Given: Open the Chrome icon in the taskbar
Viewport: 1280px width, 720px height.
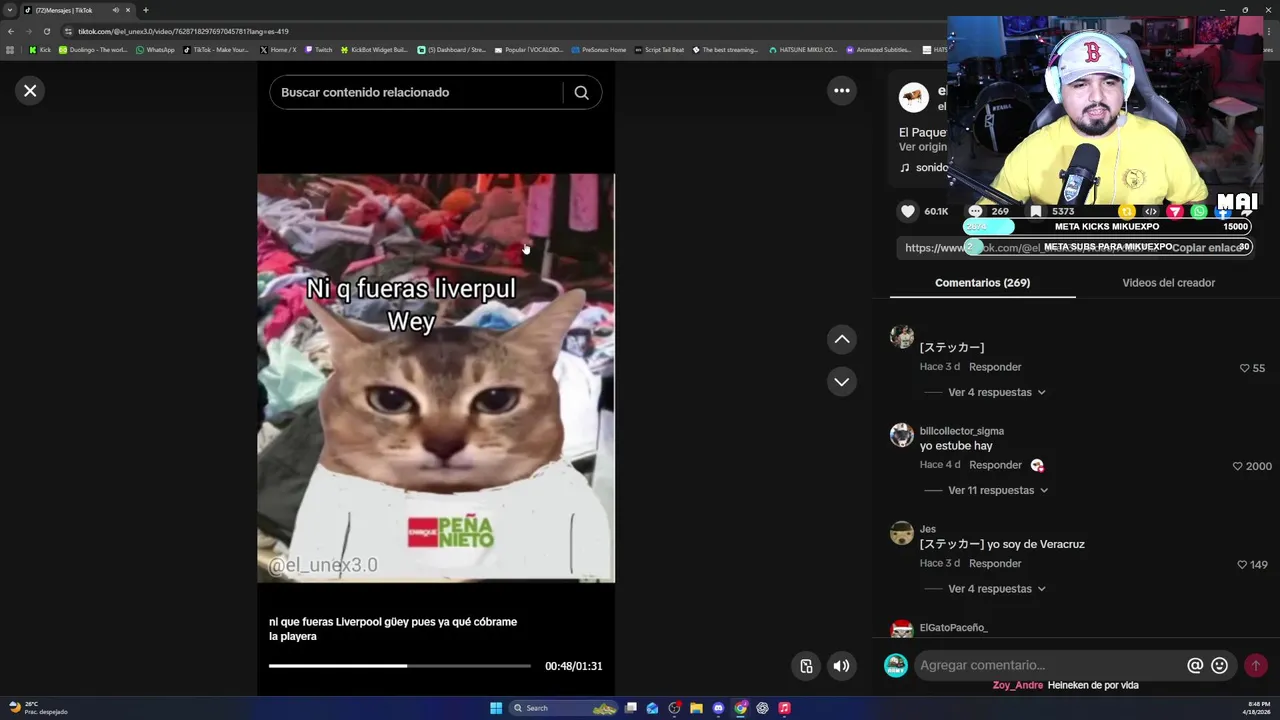Looking at the screenshot, I should (x=740, y=708).
